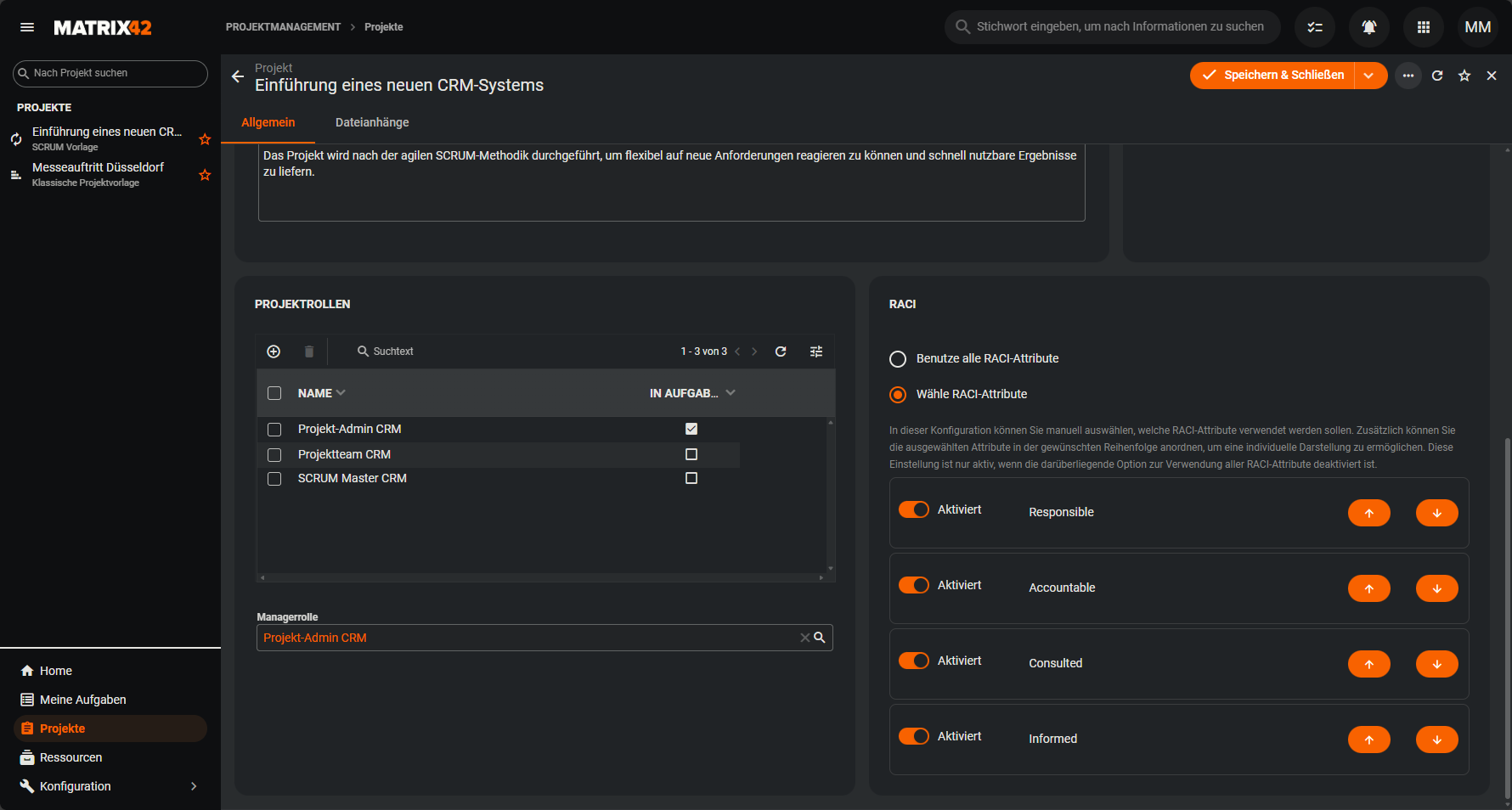Go to Meine Aufgaben in the sidebar

(x=82, y=700)
